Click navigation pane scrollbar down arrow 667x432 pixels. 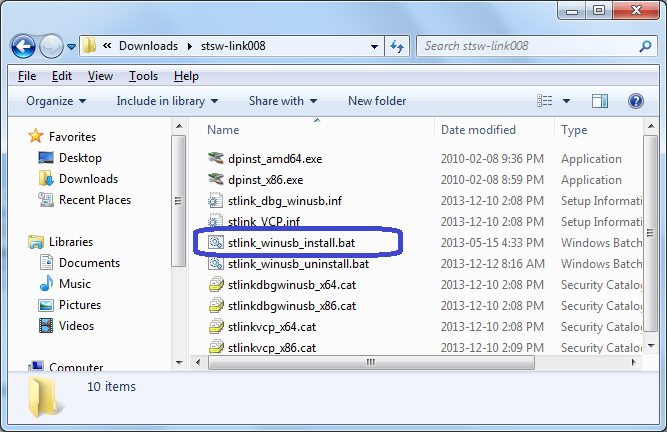(x=179, y=363)
